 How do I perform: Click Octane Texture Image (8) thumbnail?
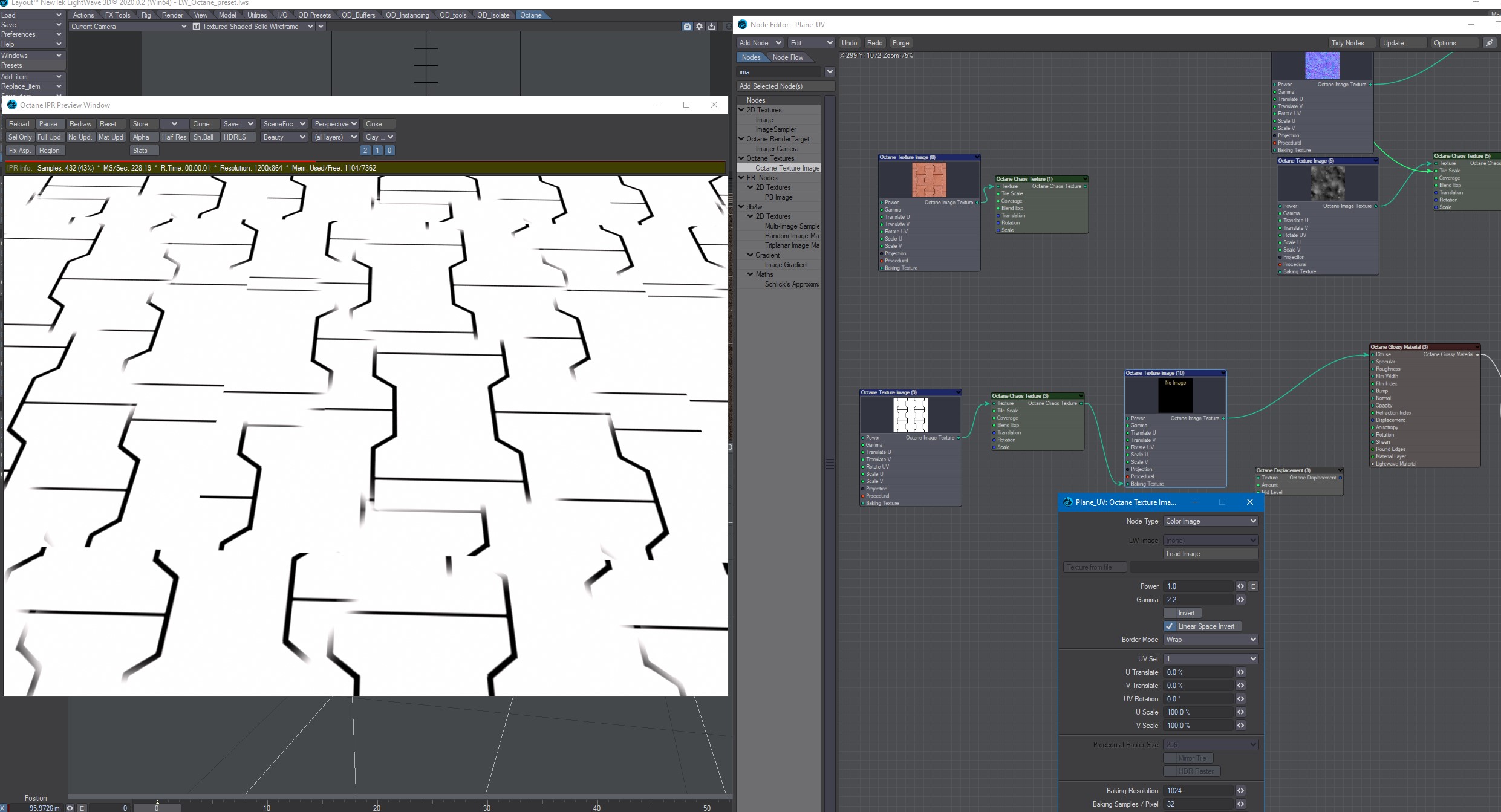[x=929, y=180]
